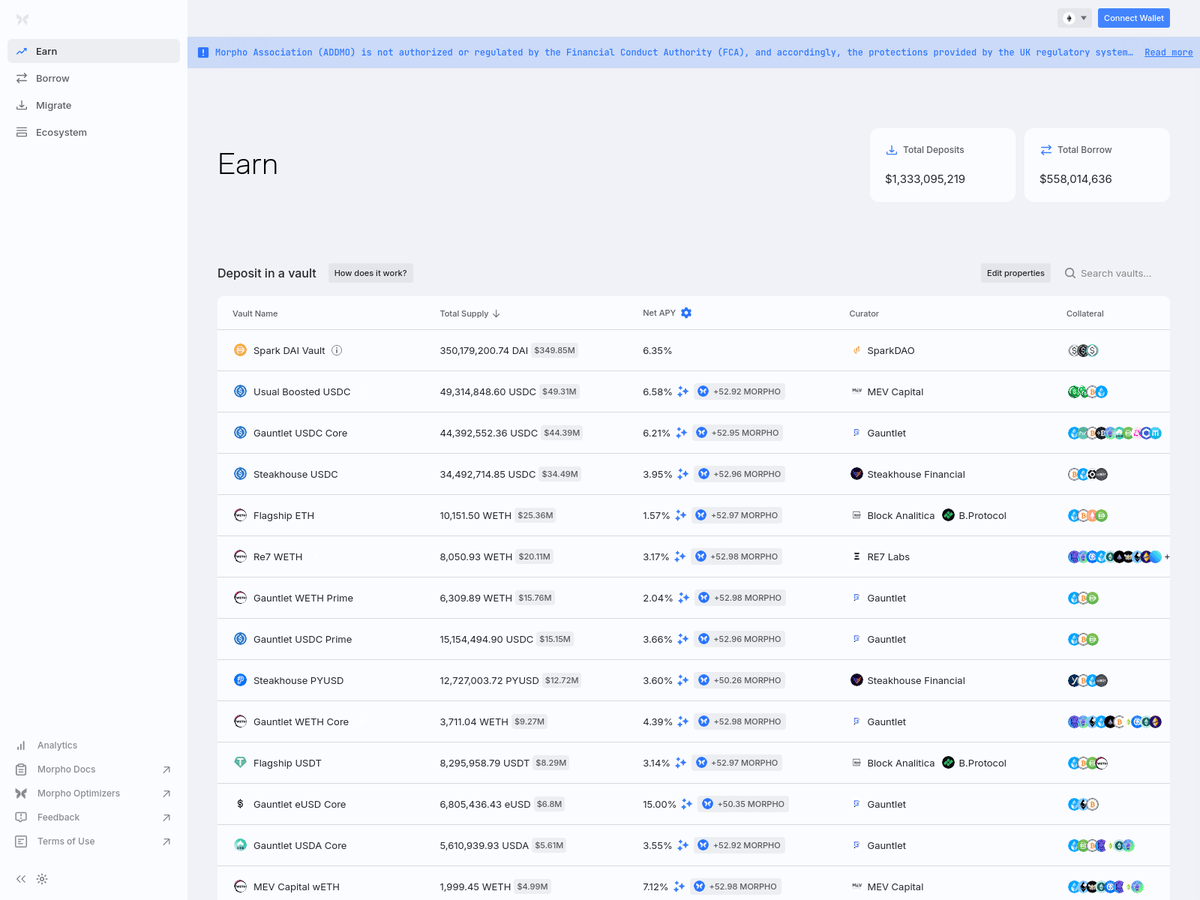Viewport: 1200px width, 900px height.
Task: Click the Gauntlet USDA Core token icon
Action: [x=240, y=845]
